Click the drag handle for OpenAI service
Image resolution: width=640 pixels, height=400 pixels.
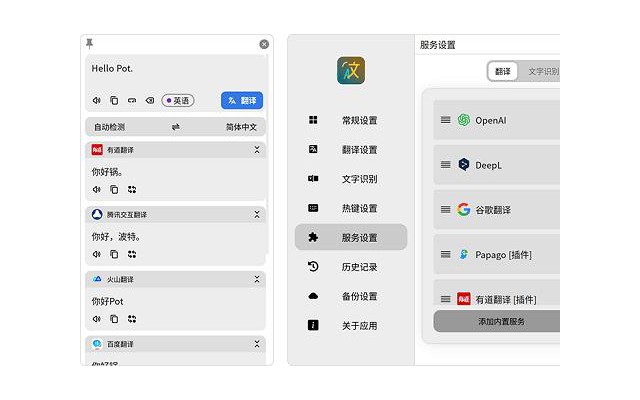pos(446,120)
